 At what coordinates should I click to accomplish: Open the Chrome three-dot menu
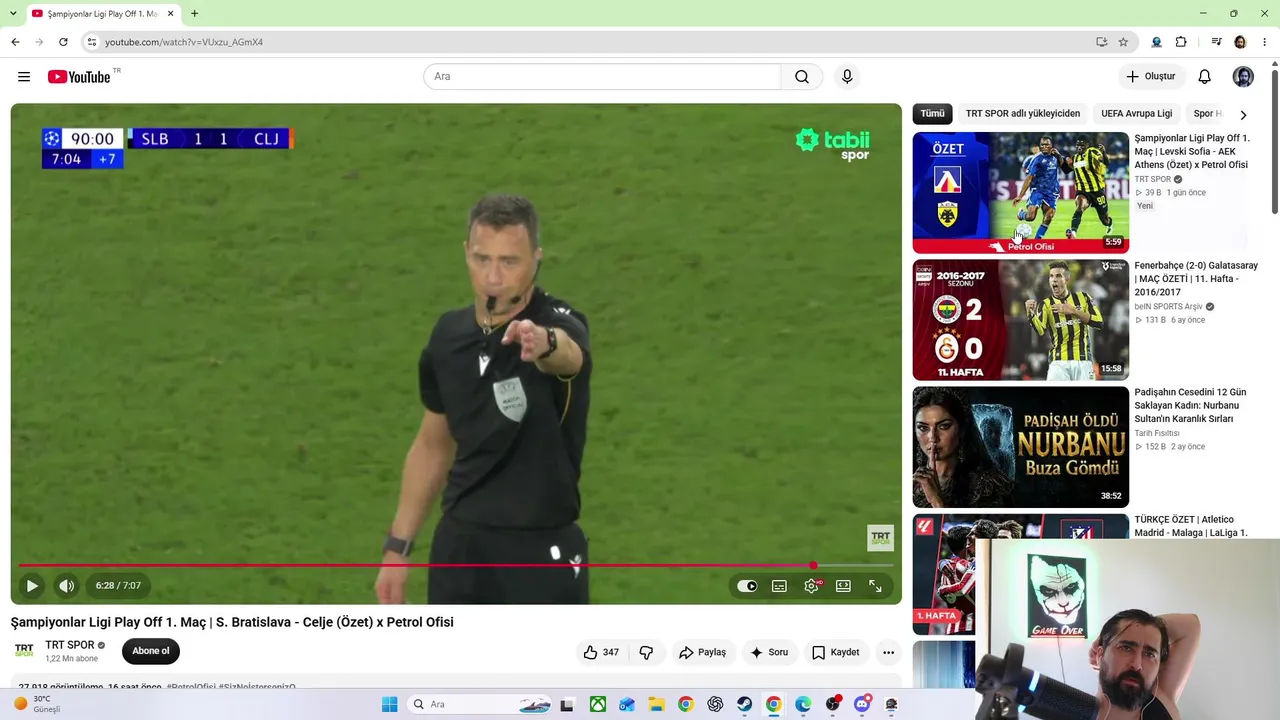(1265, 42)
